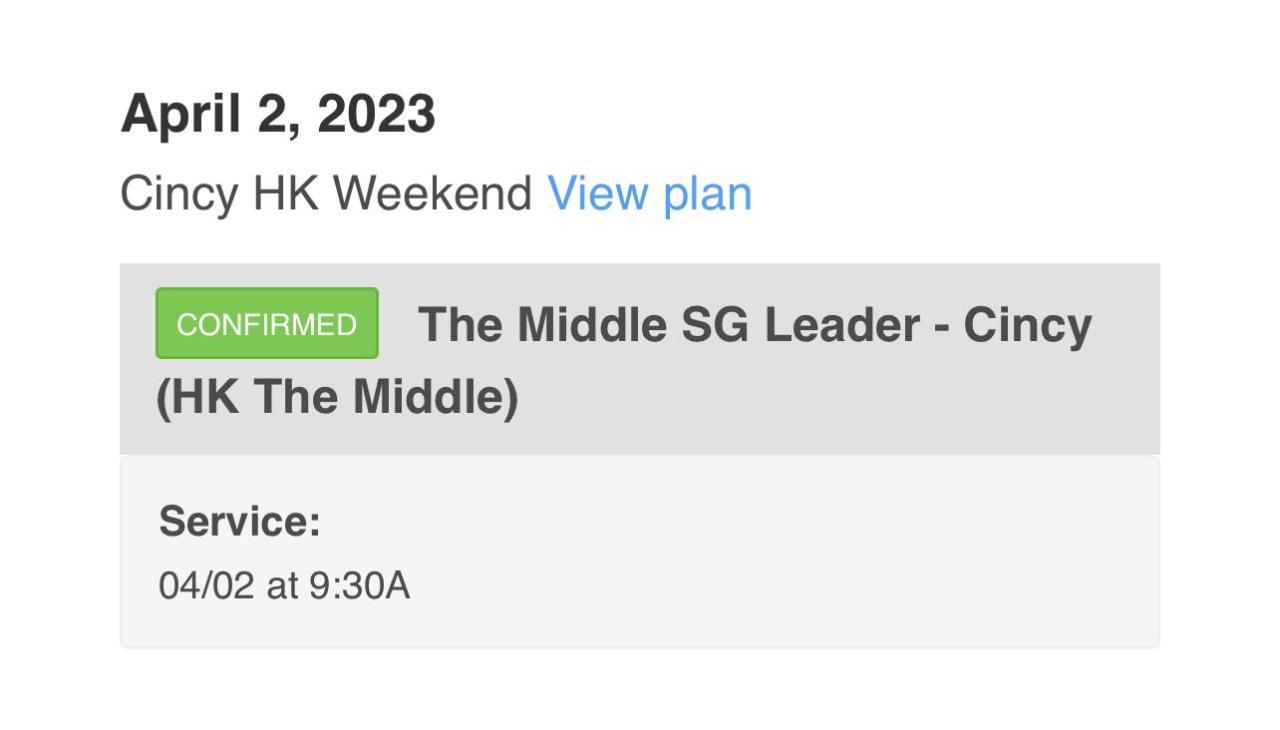
Task: Click the "April 2, 2023" date heading
Action: (278, 114)
